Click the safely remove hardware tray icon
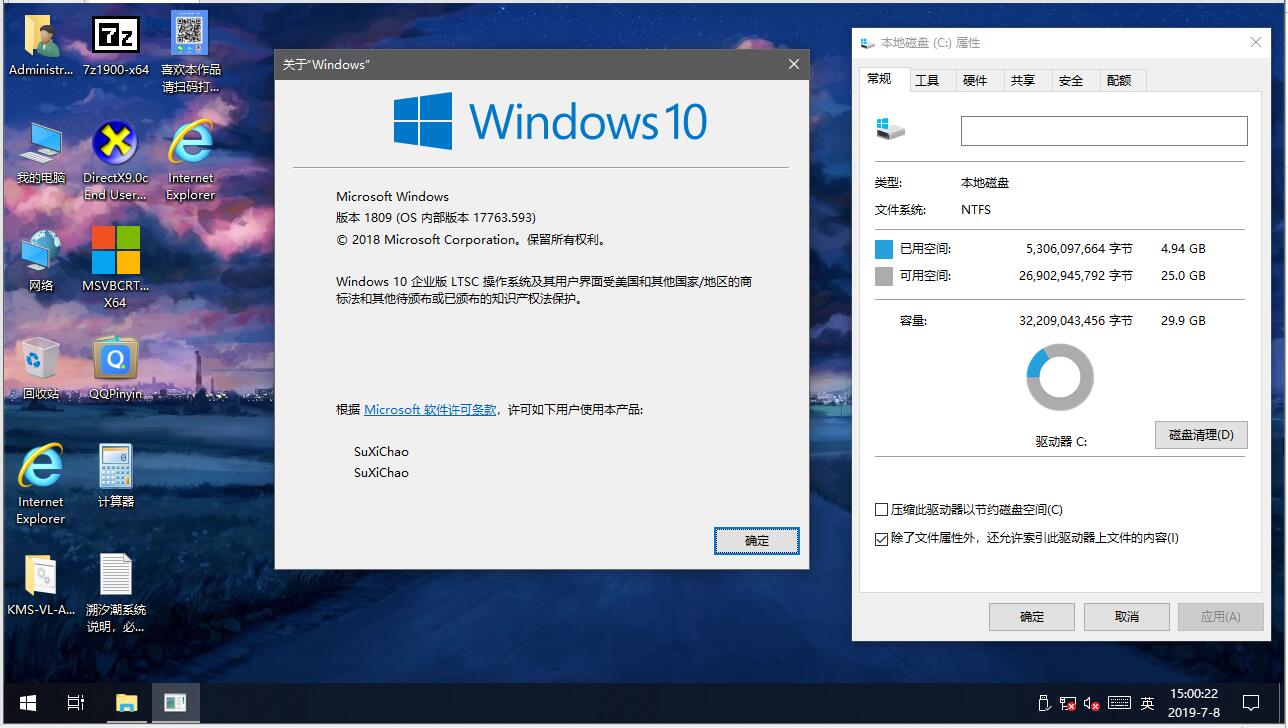Screen dimensions: 1288x728 coord(1044,703)
